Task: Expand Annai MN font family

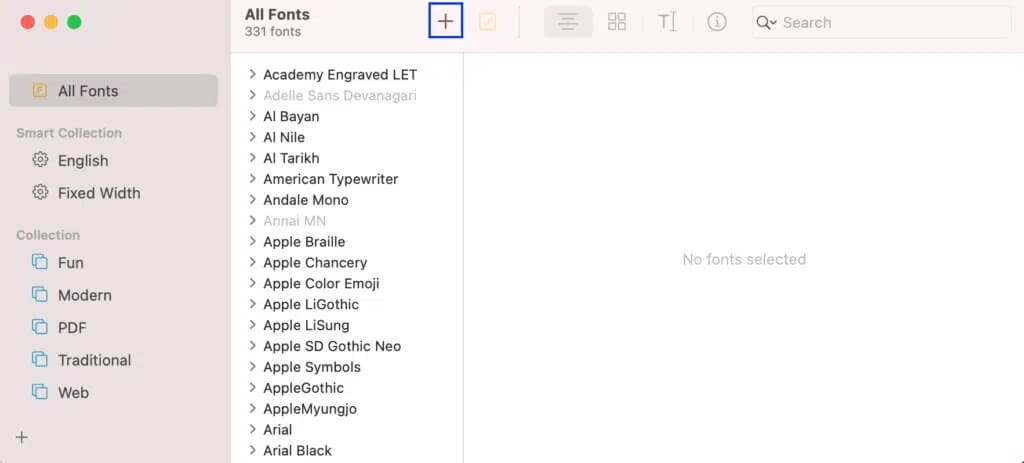Action: (253, 221)
